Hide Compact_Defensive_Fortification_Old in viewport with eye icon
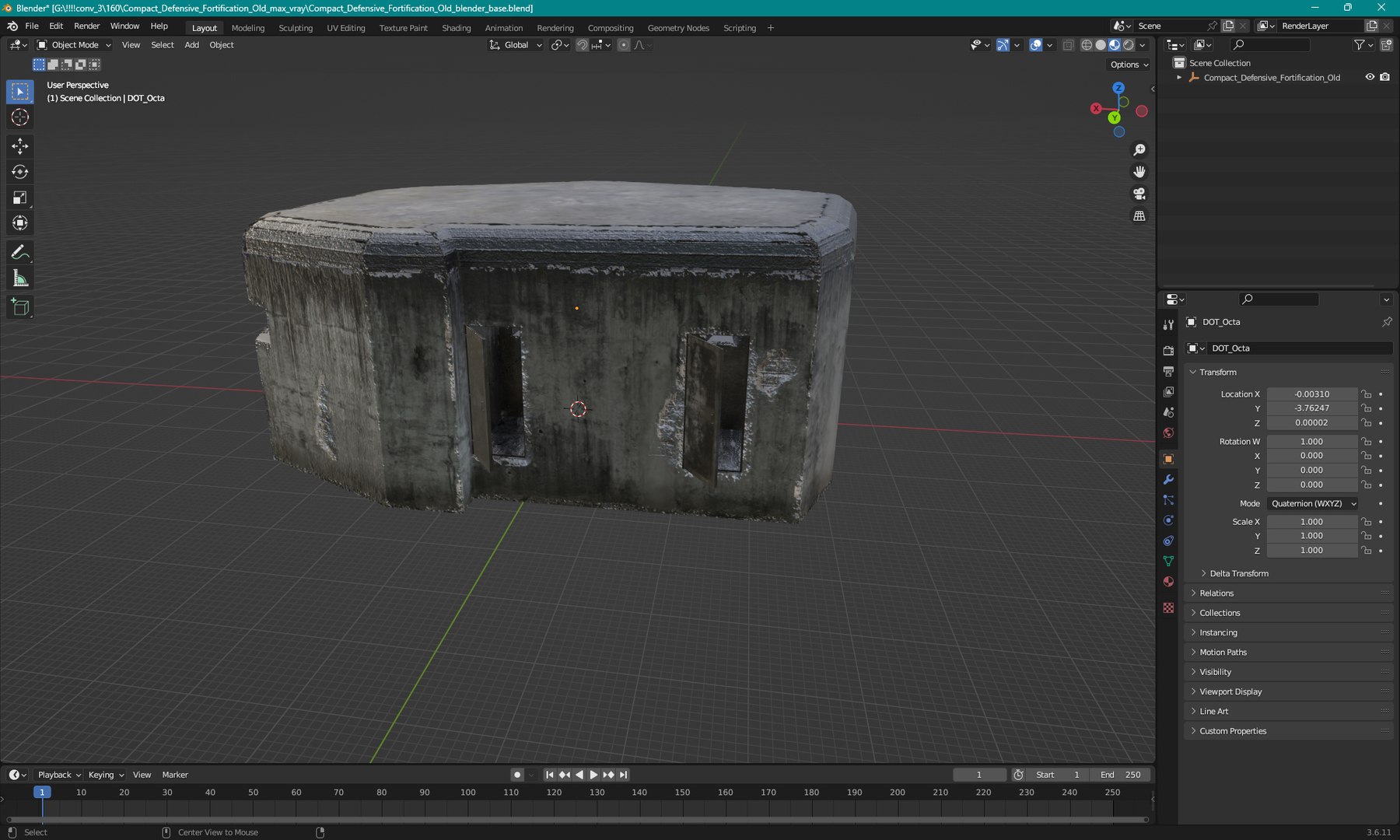The width and height of the screenshot is (1400, 840). coord(1370,77)
